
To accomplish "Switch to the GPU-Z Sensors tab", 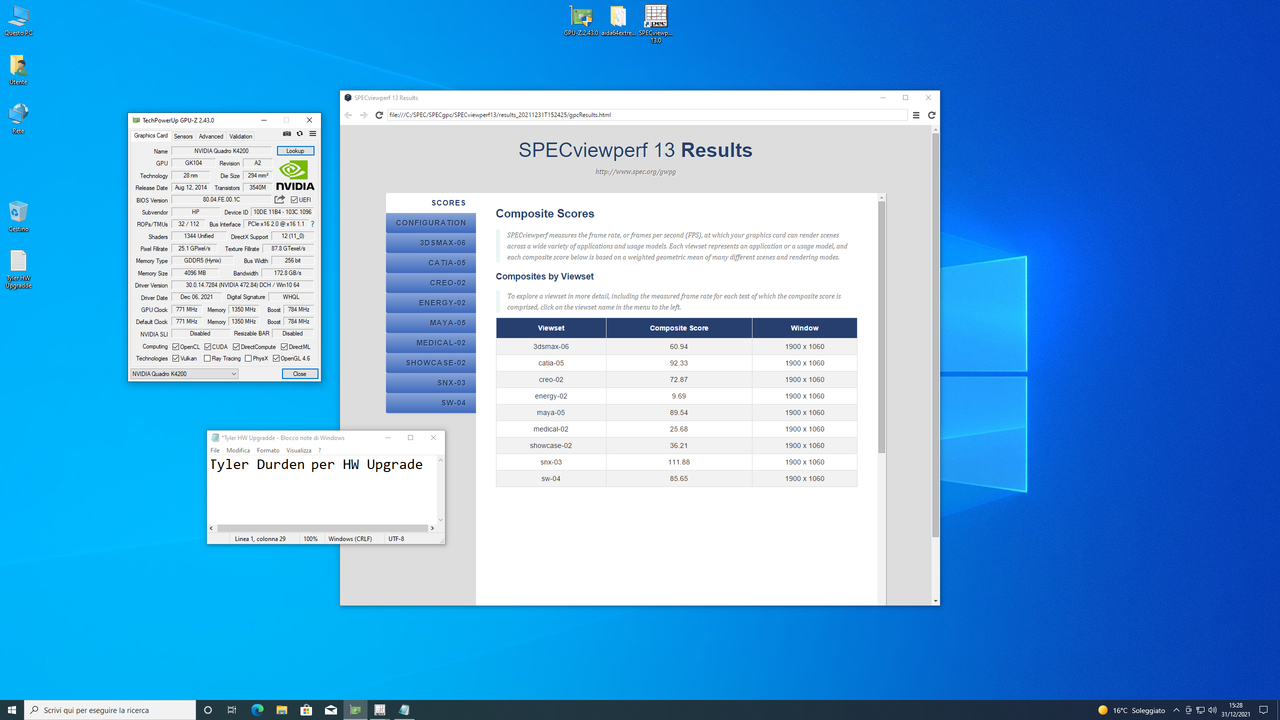I will 183,136.
